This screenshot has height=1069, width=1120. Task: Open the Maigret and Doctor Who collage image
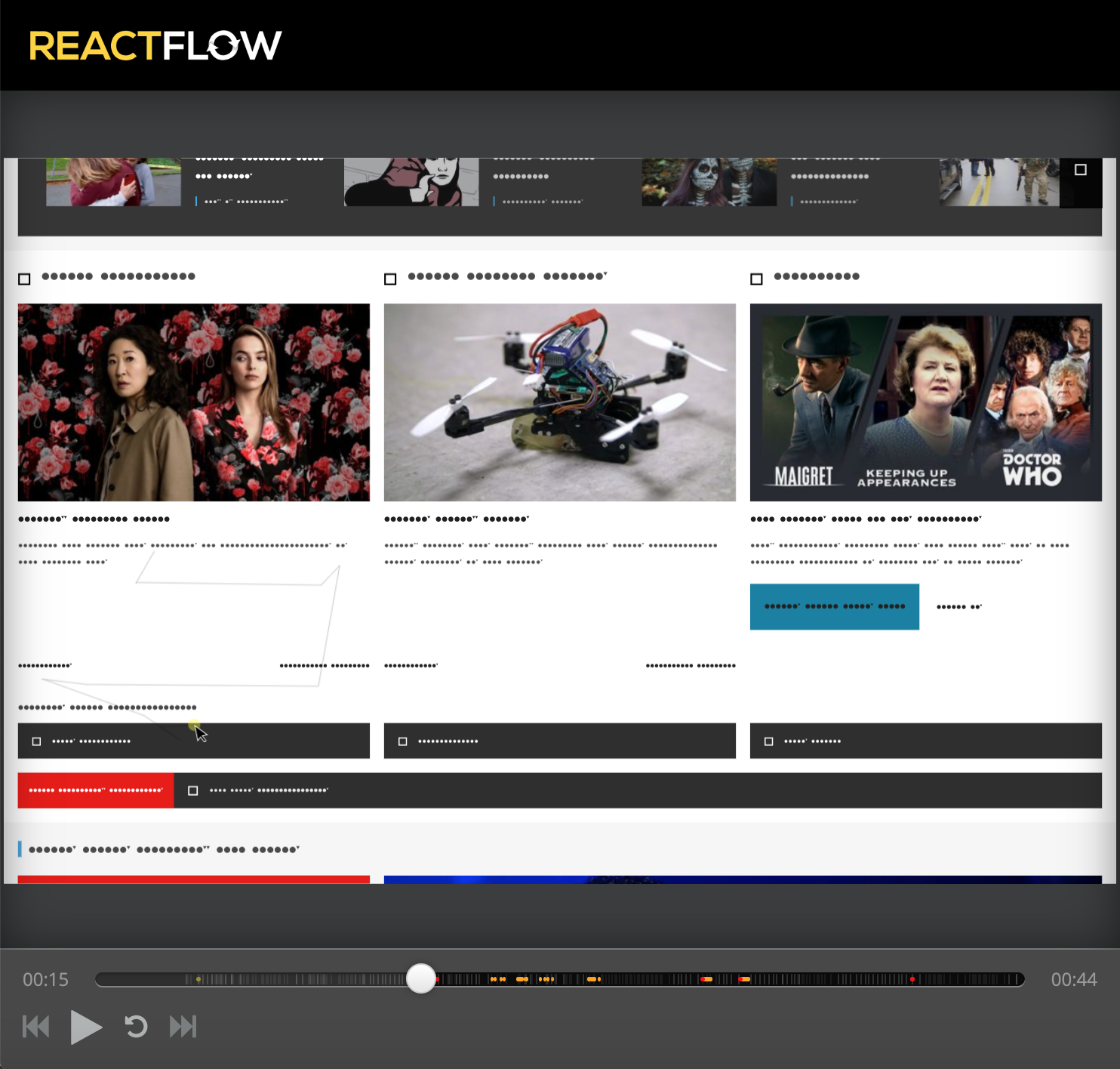coord(926,402)
